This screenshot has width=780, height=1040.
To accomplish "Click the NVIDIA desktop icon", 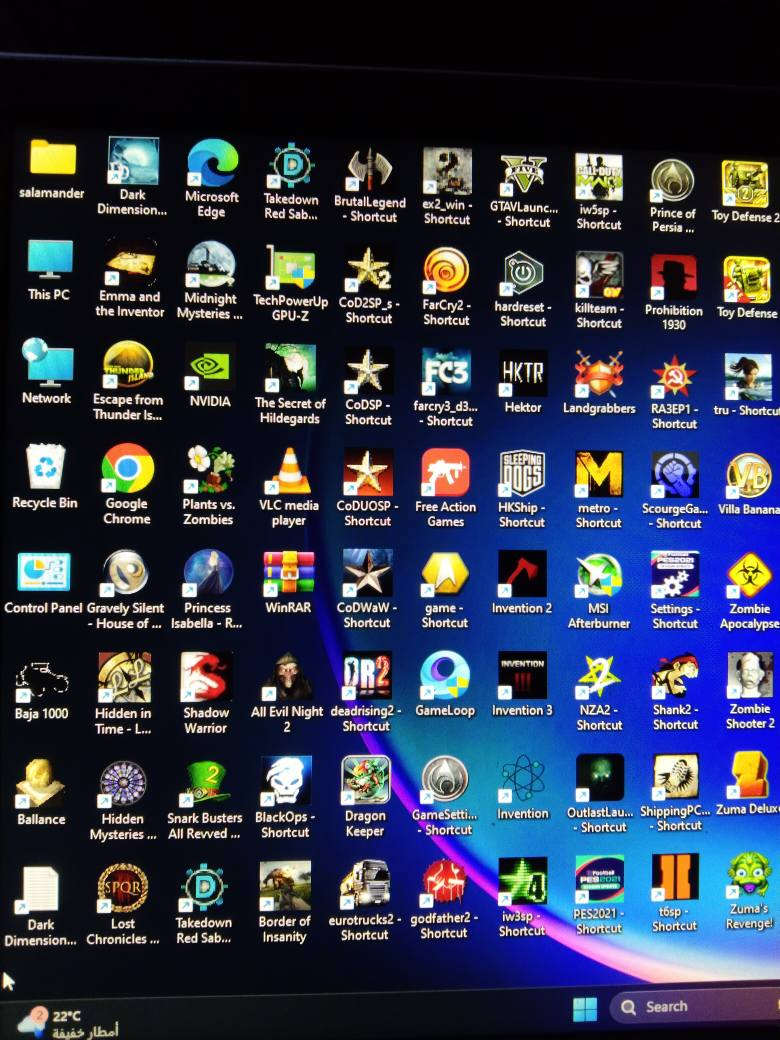I will (210, 367).
